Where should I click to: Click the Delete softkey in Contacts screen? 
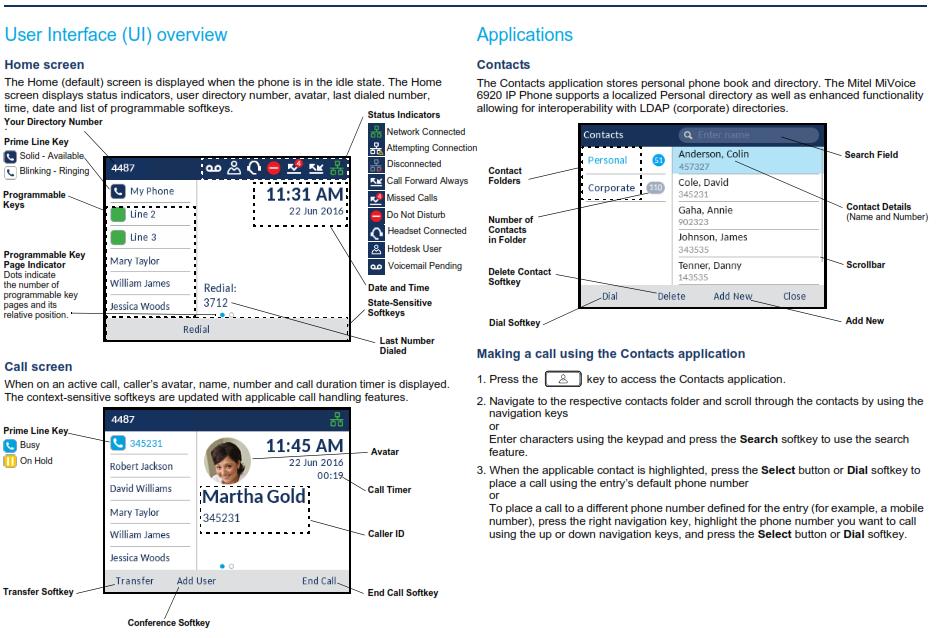(672, 296)
